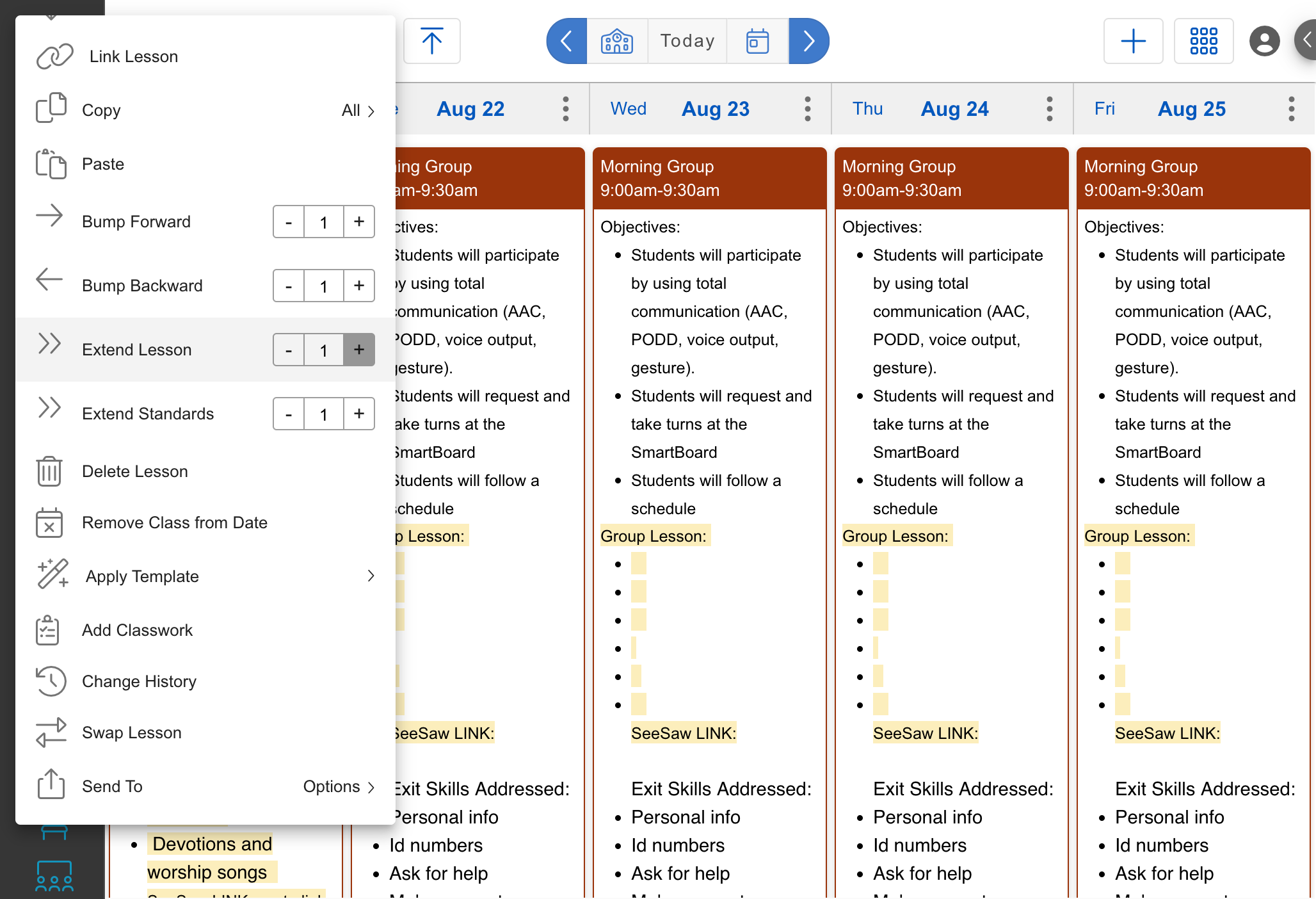Open the grid apps menu icon
Image resolution: width=1316 pixels, height=899 pixels.
1204,41
